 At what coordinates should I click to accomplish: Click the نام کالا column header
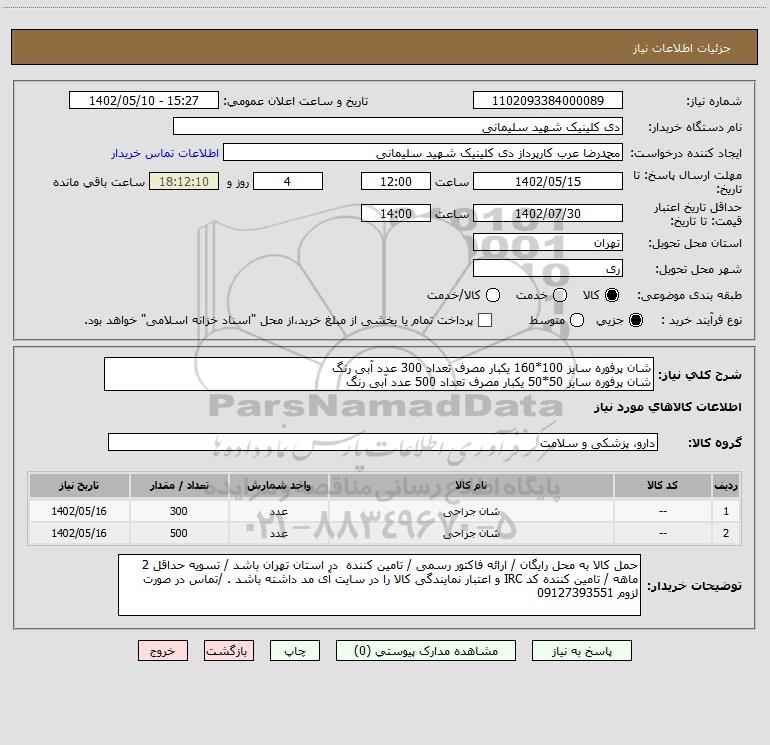click(471, 486)
